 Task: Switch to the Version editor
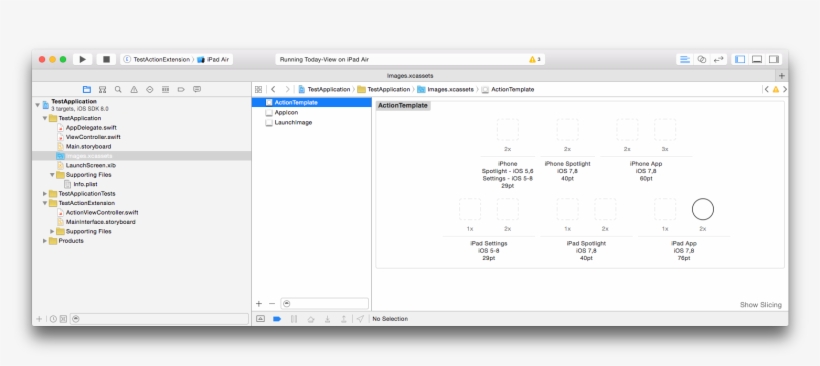pos(719,60)
